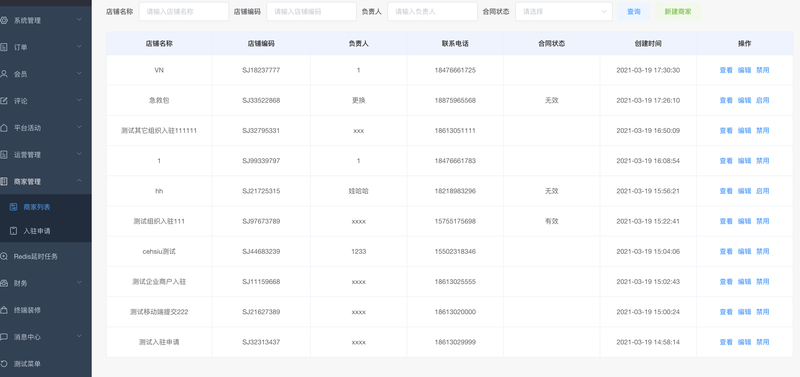The height and width of the screenshot is (377, 800).
Task: Select phone number 18875965568
Action: point(455,100)
